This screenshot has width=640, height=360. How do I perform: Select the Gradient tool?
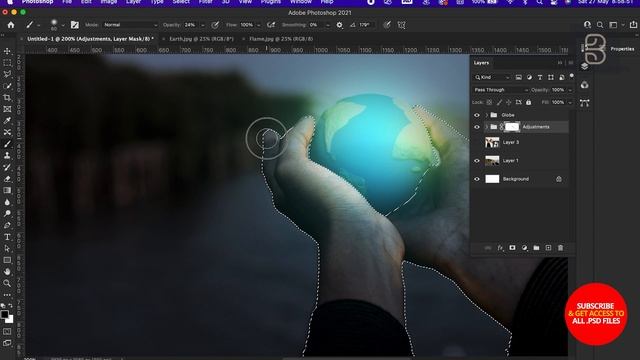[x=7, y=190]
